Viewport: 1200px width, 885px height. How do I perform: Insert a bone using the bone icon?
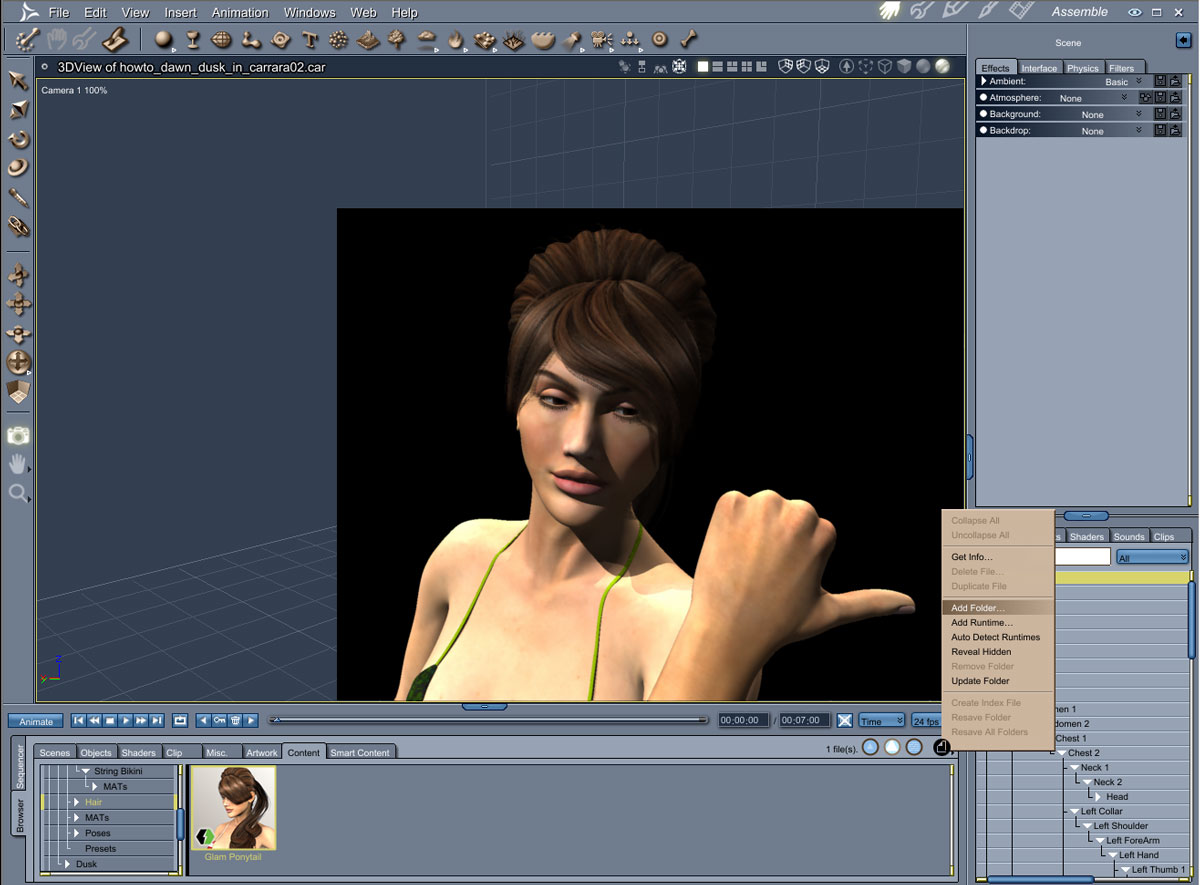689,40
